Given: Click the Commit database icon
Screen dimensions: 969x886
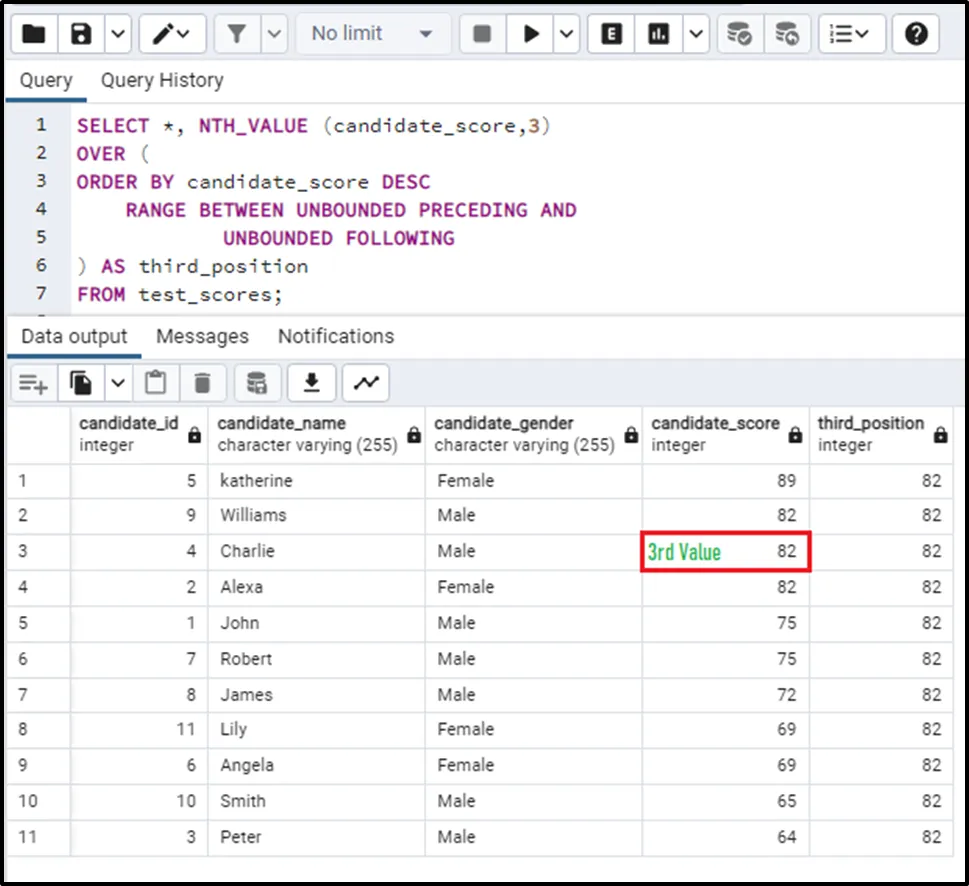Looking at the screenshot, I should 740,34.
